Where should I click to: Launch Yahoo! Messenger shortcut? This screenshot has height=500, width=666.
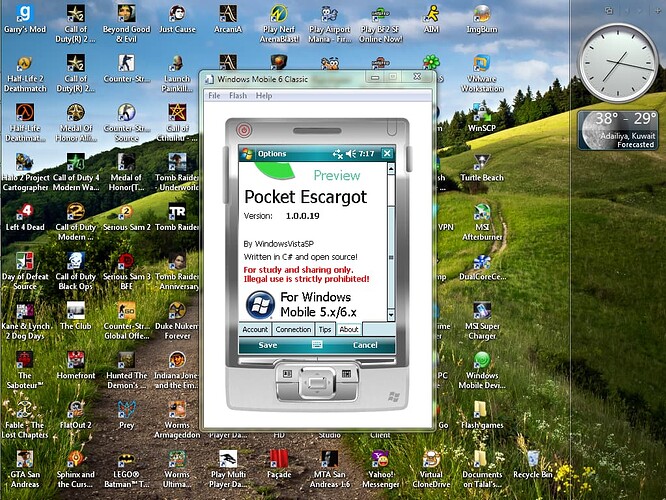pyautogui.click(x=380, y=469)
